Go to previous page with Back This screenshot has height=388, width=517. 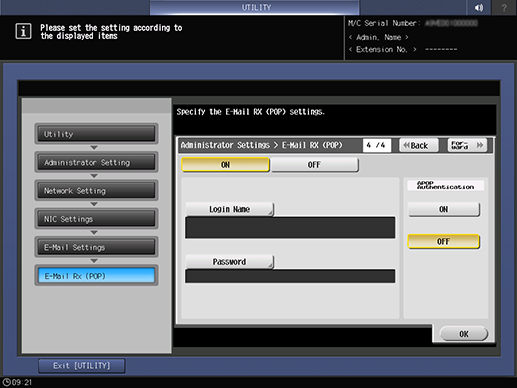(x=419, y=145)
